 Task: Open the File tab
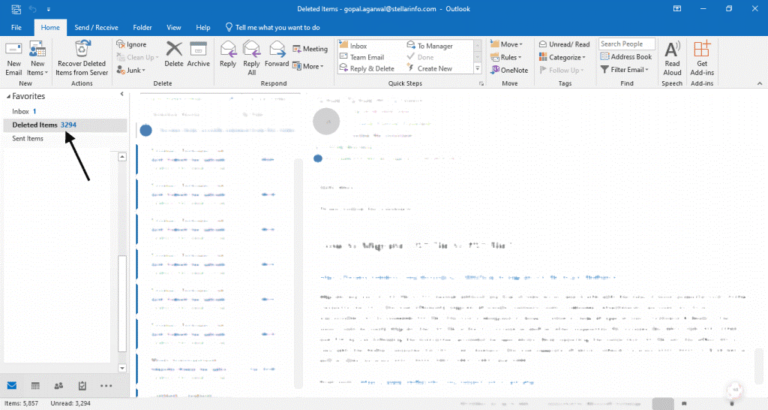(x=16, y=27)
